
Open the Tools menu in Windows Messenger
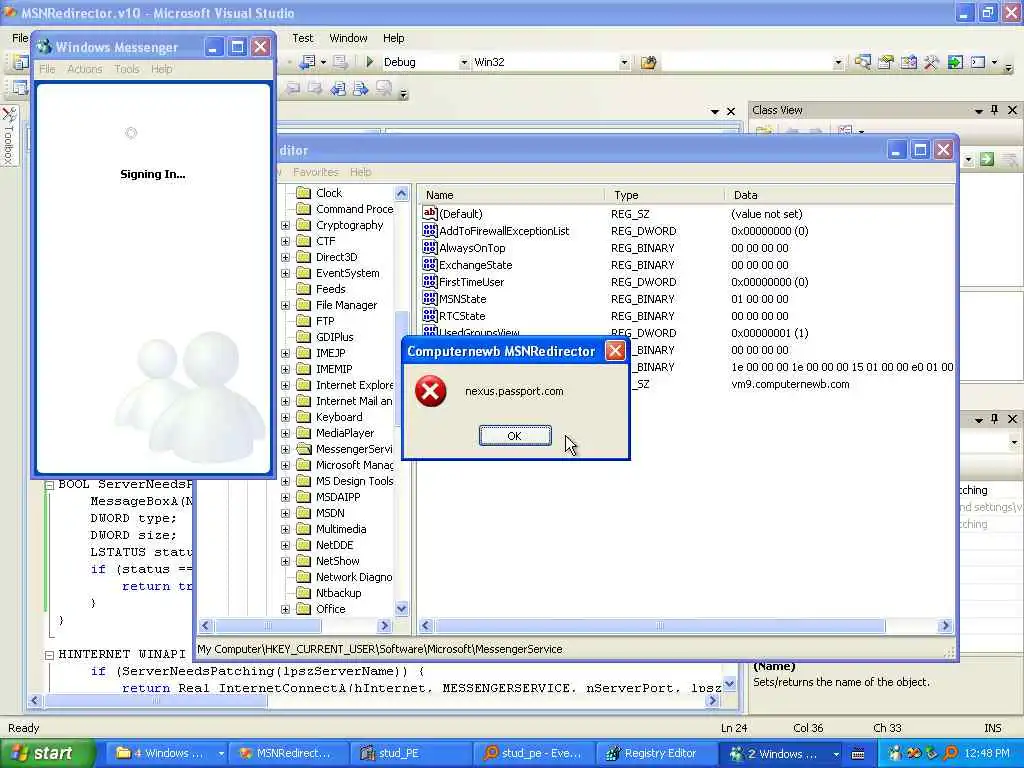pyautogui.click(x=127, y=69)
